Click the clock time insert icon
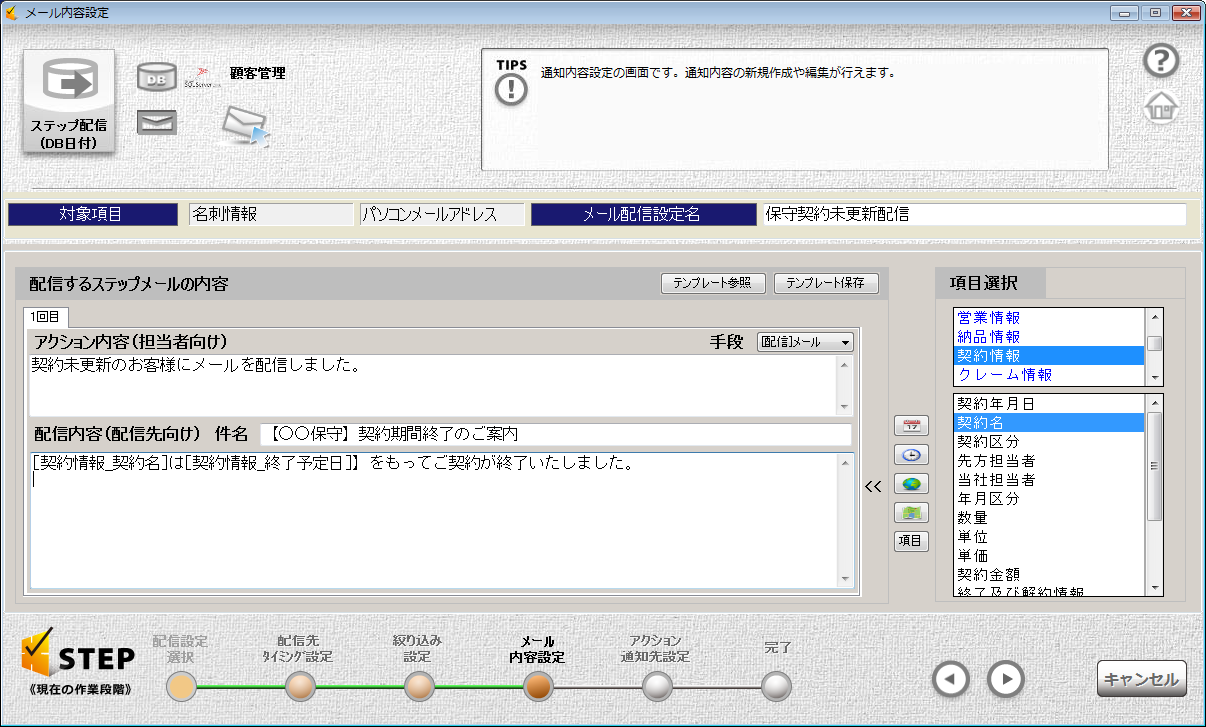 [x=911, y=455]
